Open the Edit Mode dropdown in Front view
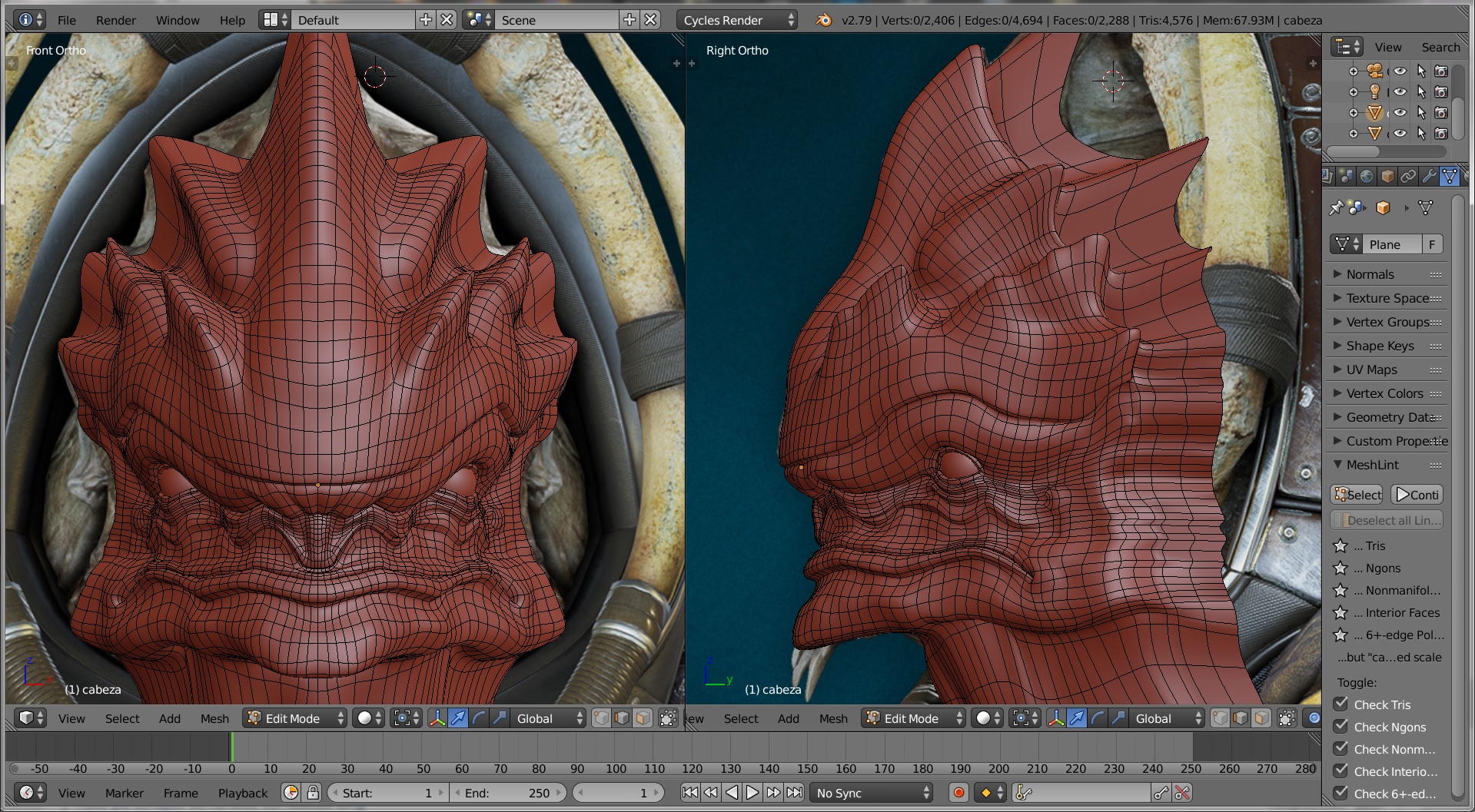This screenshot has width=1475, height=812. pyautogui.click(x=295, y=718)
